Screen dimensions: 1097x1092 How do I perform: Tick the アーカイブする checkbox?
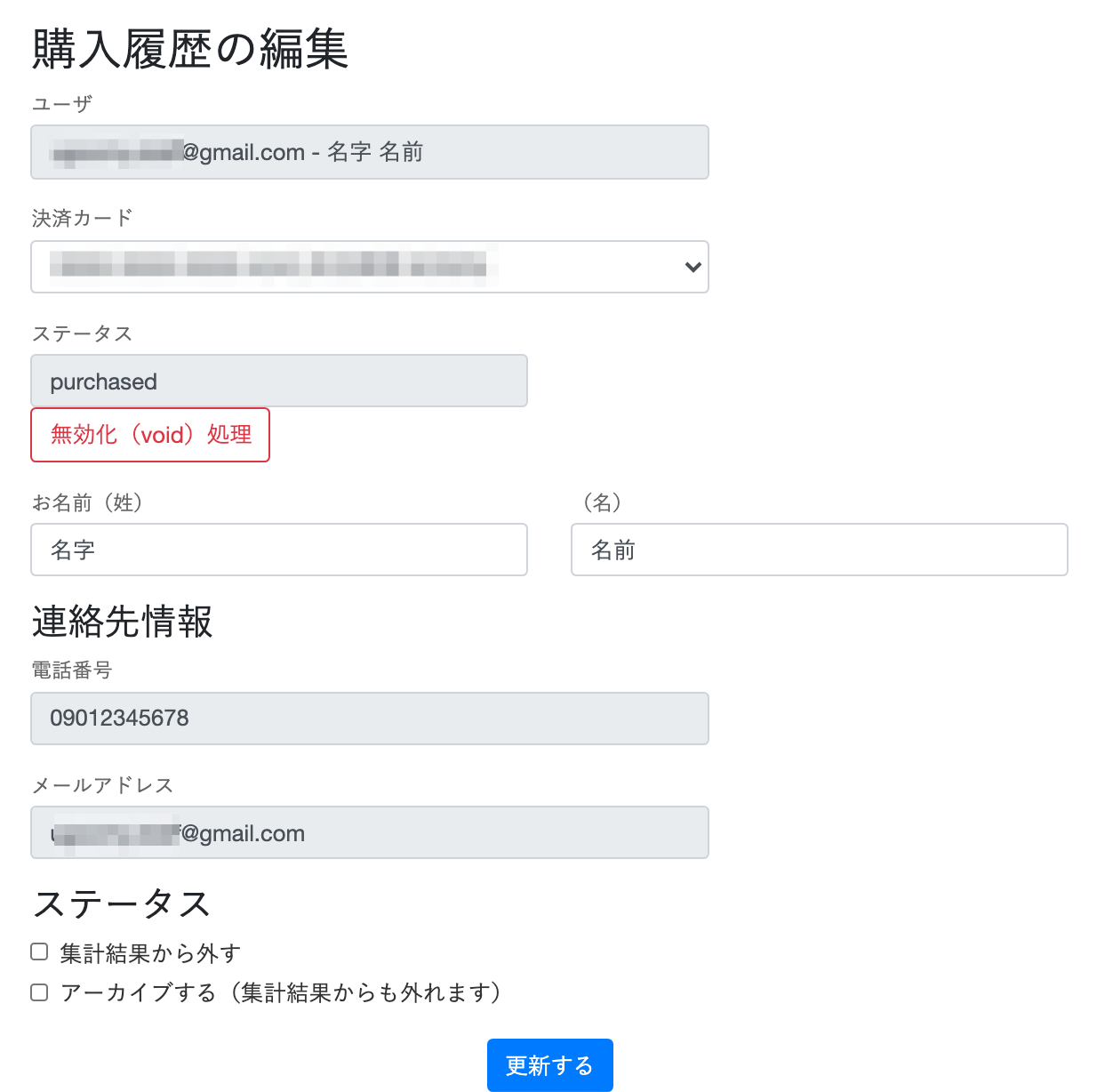point(39,992)
